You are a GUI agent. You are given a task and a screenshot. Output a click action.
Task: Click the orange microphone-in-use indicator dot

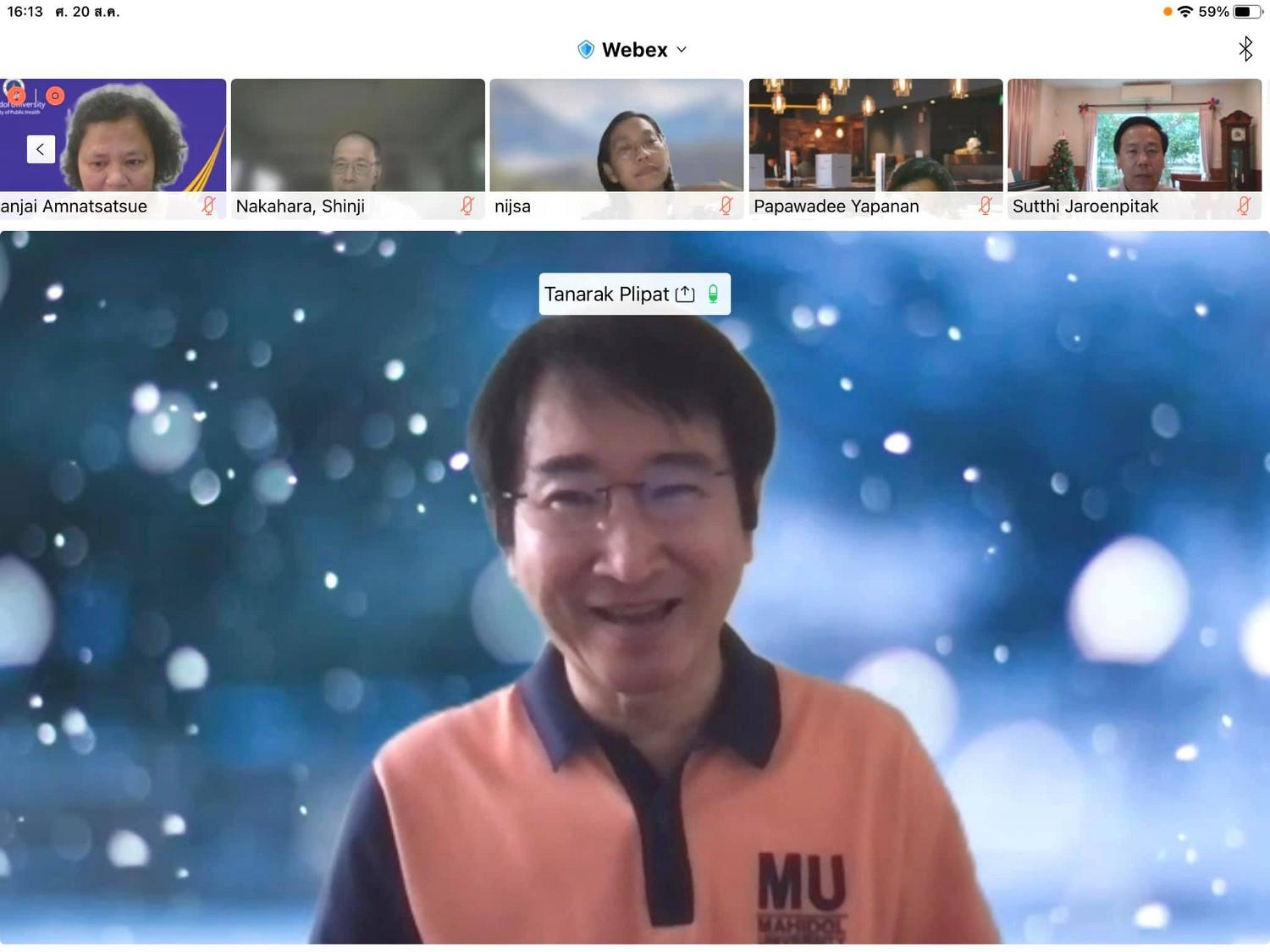tap(1168, 12)
